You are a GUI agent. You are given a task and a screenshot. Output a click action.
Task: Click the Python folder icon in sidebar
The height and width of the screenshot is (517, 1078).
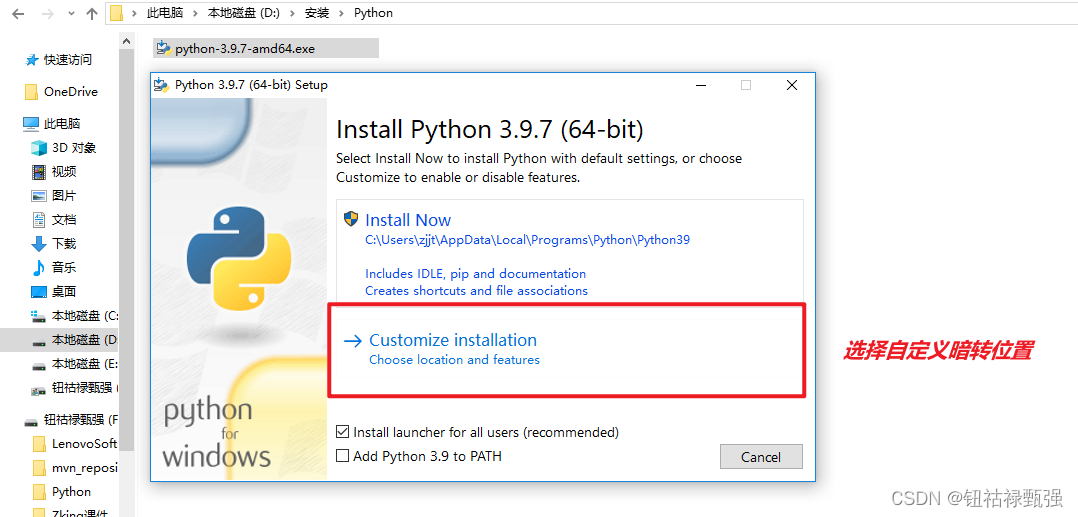[x=39, y=492]
